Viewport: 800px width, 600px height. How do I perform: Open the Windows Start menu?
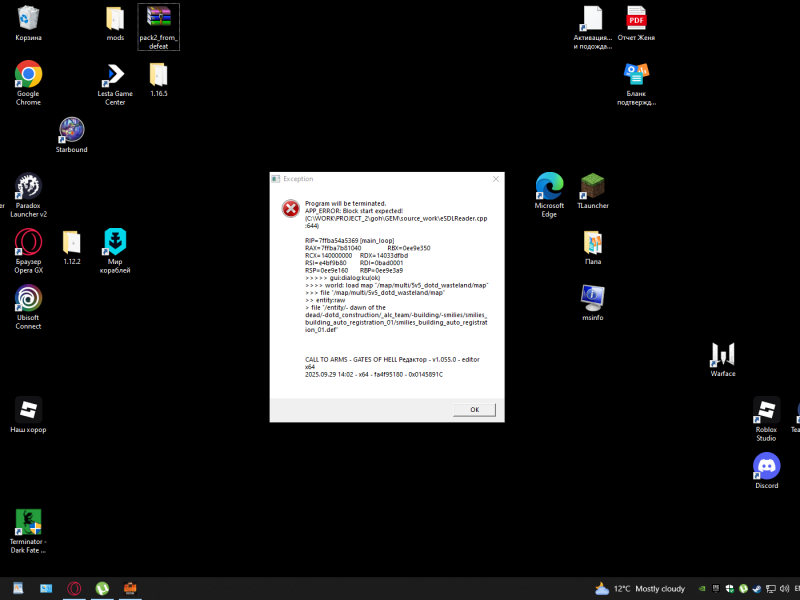pyautogui.click(x=15, y=589)
